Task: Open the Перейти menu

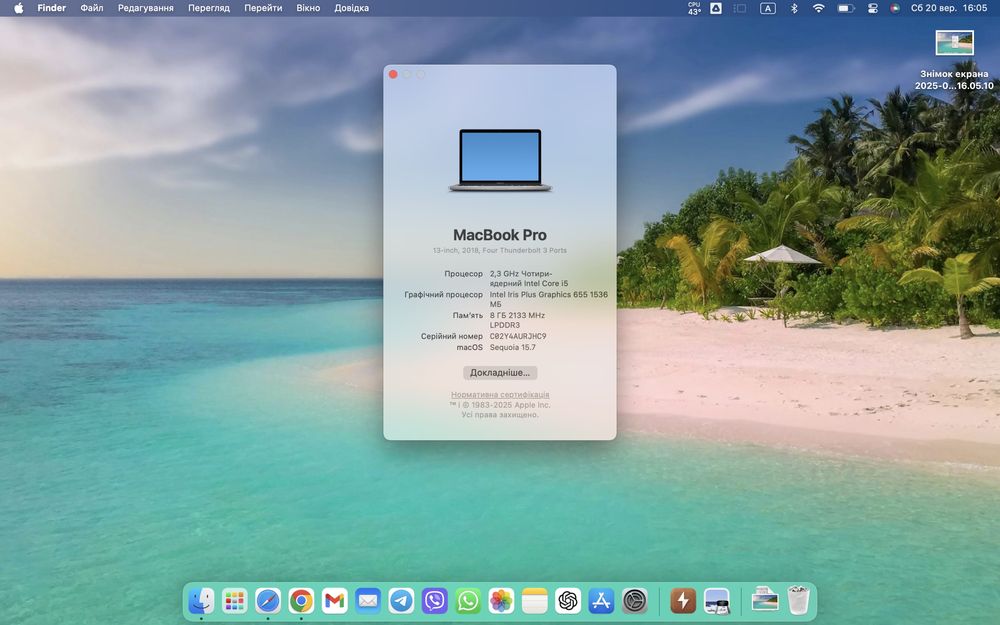Action: [x=263, y=8]
